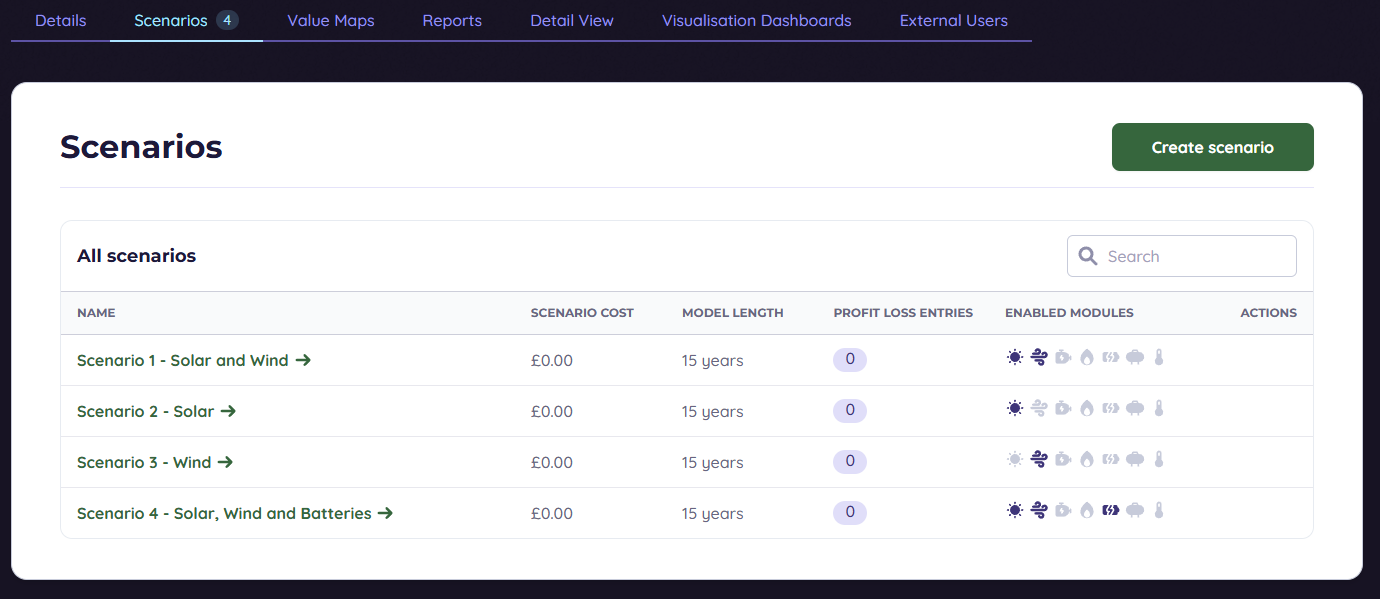The image size is (1380, 599).
Task: Click the battery icon in Scenario 4 row
Action: pos(1111,511)
